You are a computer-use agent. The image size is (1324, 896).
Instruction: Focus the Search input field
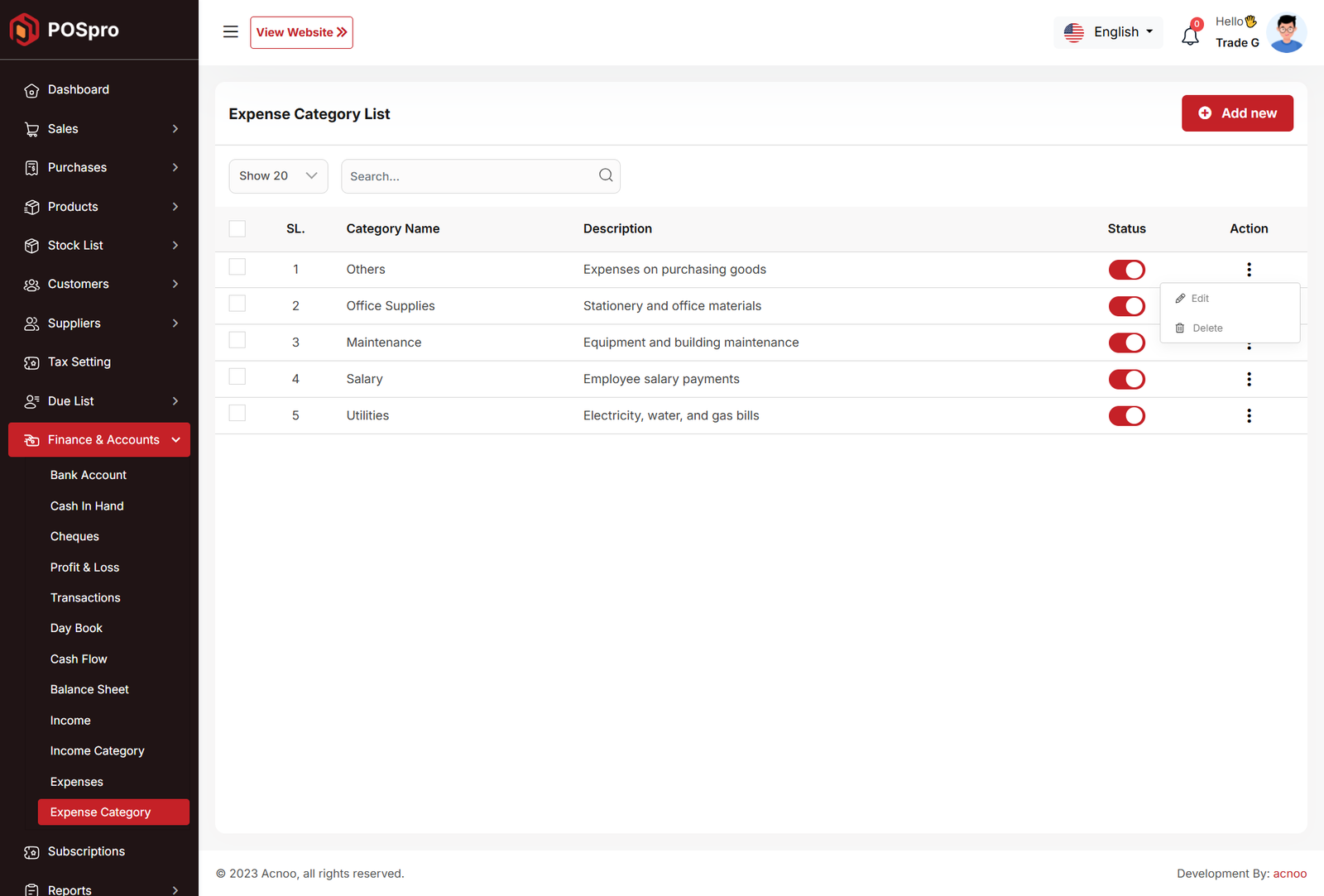468,176
